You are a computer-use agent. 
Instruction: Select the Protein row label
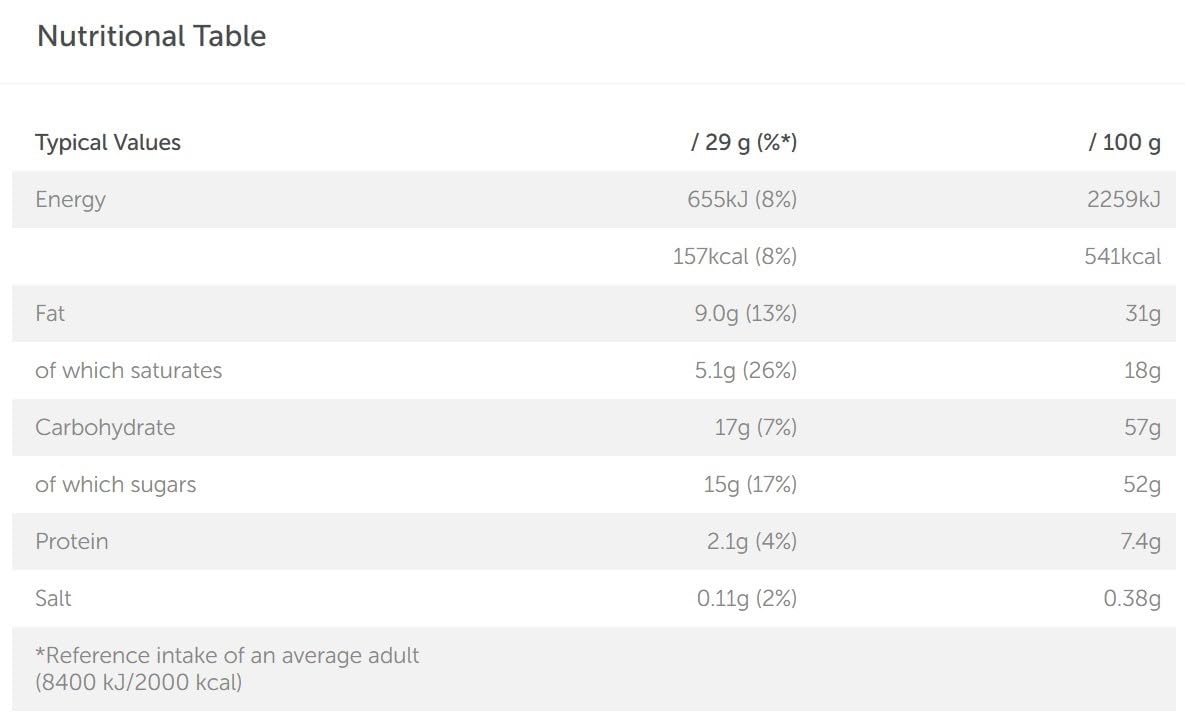(x=71, y=542)
